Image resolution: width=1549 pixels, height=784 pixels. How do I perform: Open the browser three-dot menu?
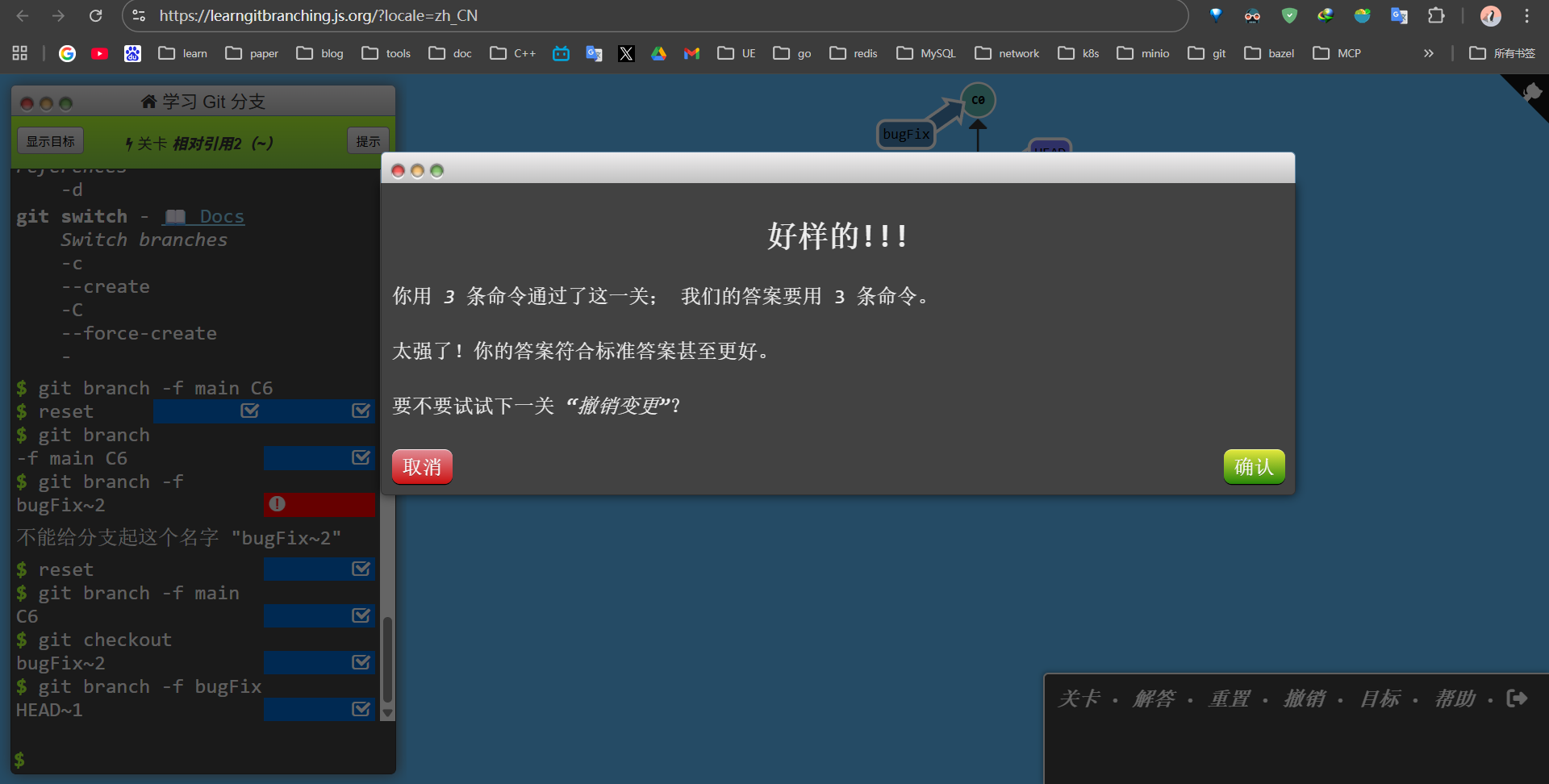1526,15
